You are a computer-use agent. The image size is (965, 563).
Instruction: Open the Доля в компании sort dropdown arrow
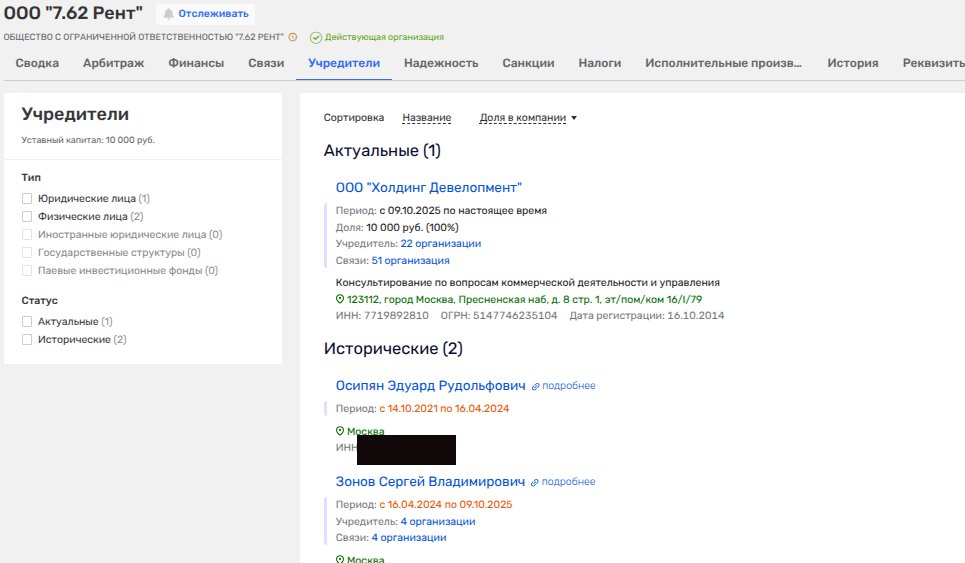pyautogui.click(x=574, y=118)
